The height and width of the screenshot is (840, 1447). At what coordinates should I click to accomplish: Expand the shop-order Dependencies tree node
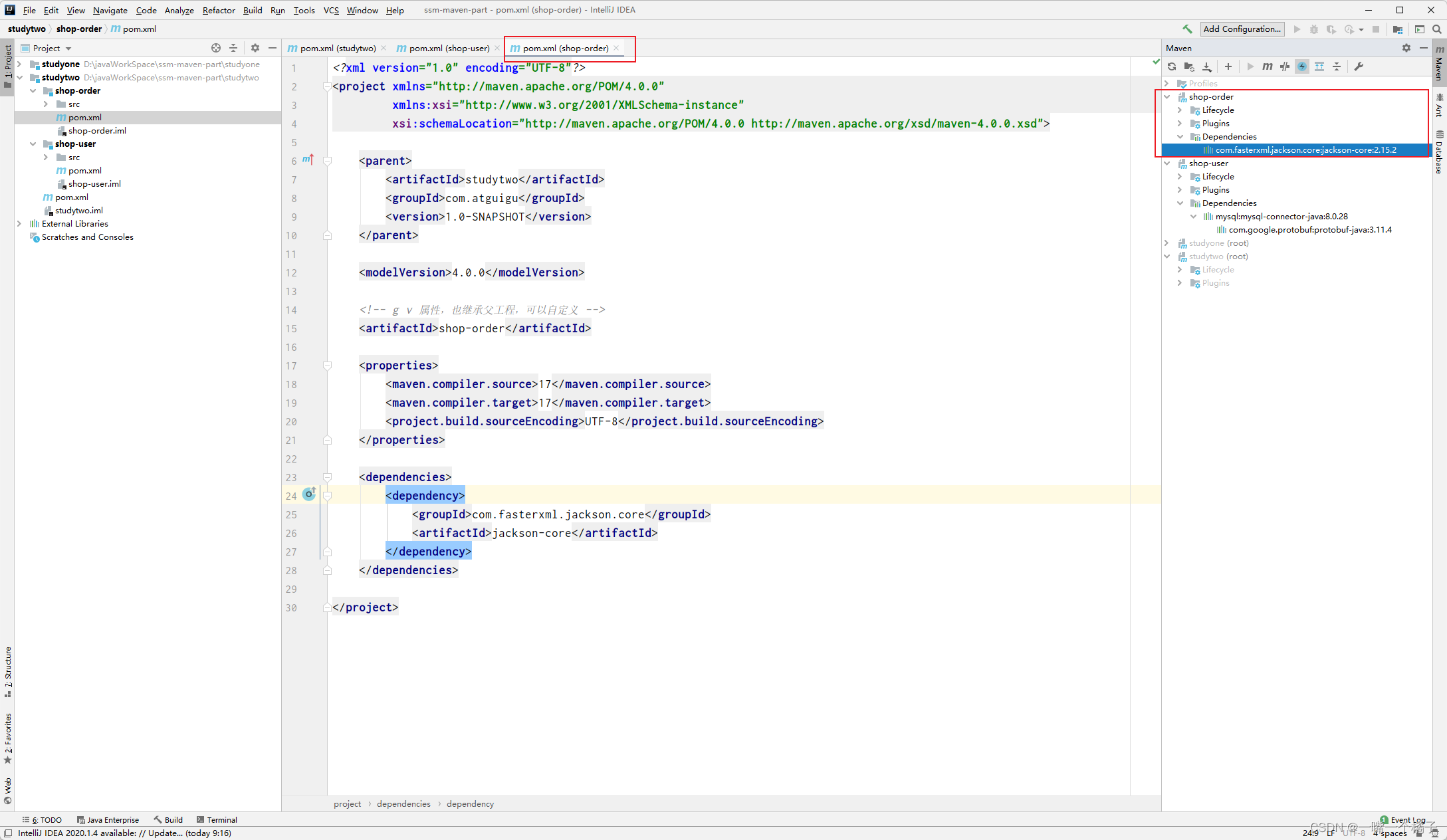(1182, 136)
